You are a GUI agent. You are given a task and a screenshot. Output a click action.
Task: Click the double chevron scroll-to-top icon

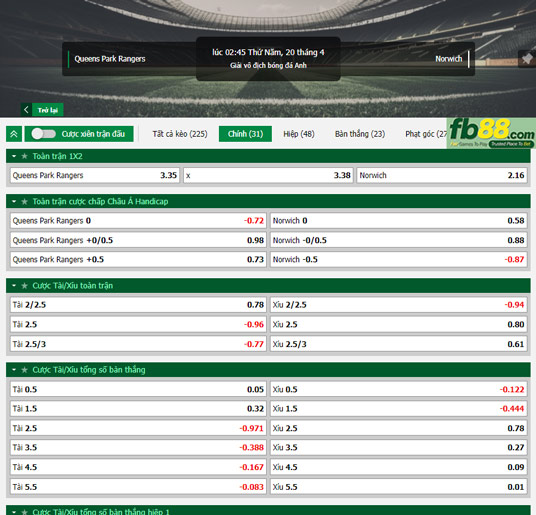14,134
